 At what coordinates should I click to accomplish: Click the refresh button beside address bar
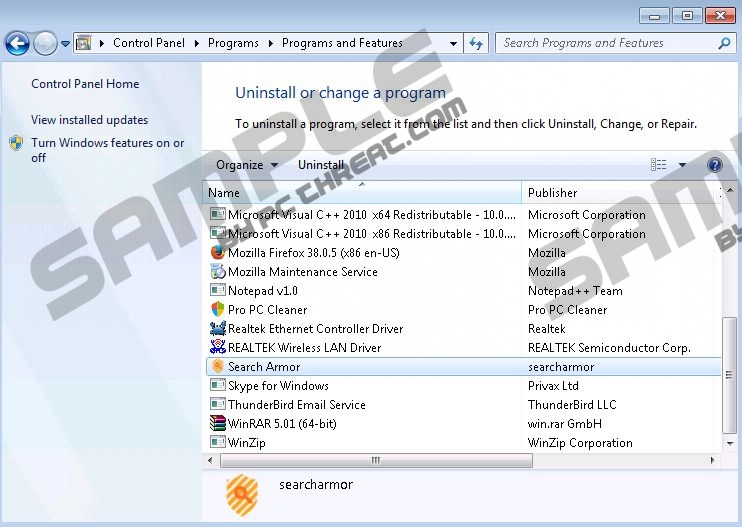[476, 44]
